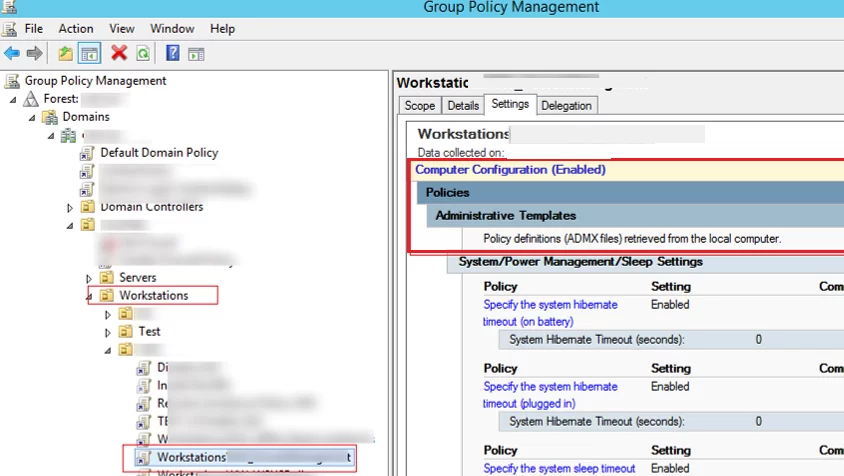Screen dimensions: 844x476
Task: Select the Default Domain Policy tree item
Action: pyautogui.click(x=159, y=153)
